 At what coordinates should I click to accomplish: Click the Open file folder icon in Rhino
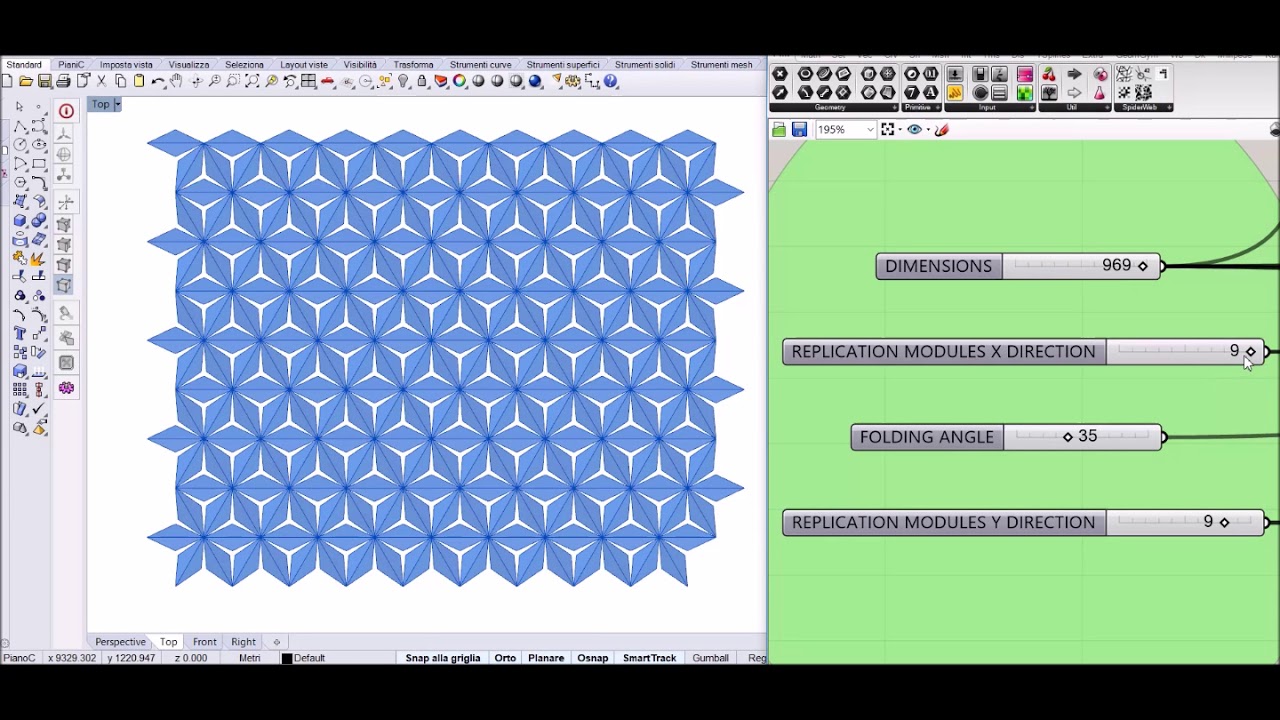(25, 81)
